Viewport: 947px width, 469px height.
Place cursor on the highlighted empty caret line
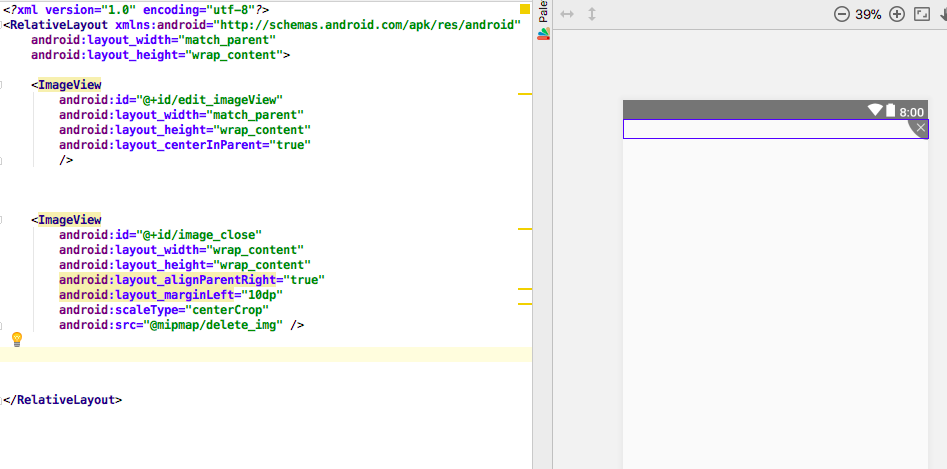tap(266, 354)
